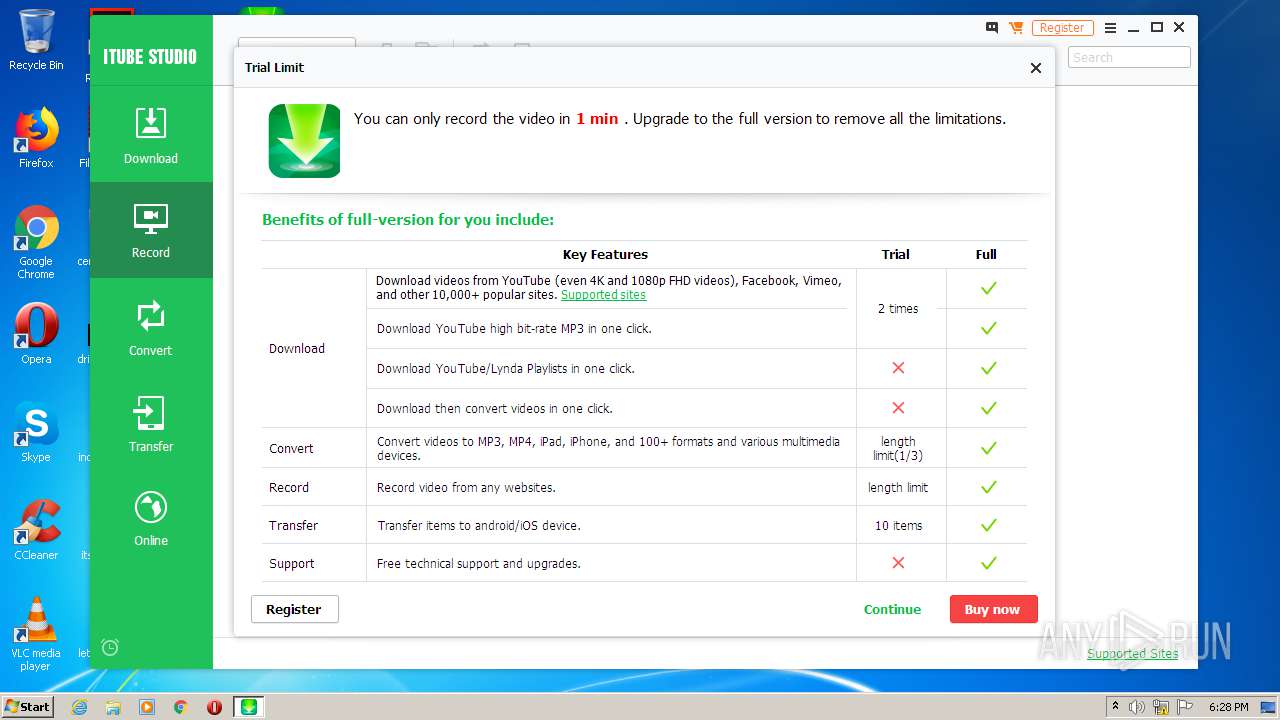Click 'Download YouTube/Lynda Playlists' row text
This screenshot has height=720, width=1280.
pos(506,368)
